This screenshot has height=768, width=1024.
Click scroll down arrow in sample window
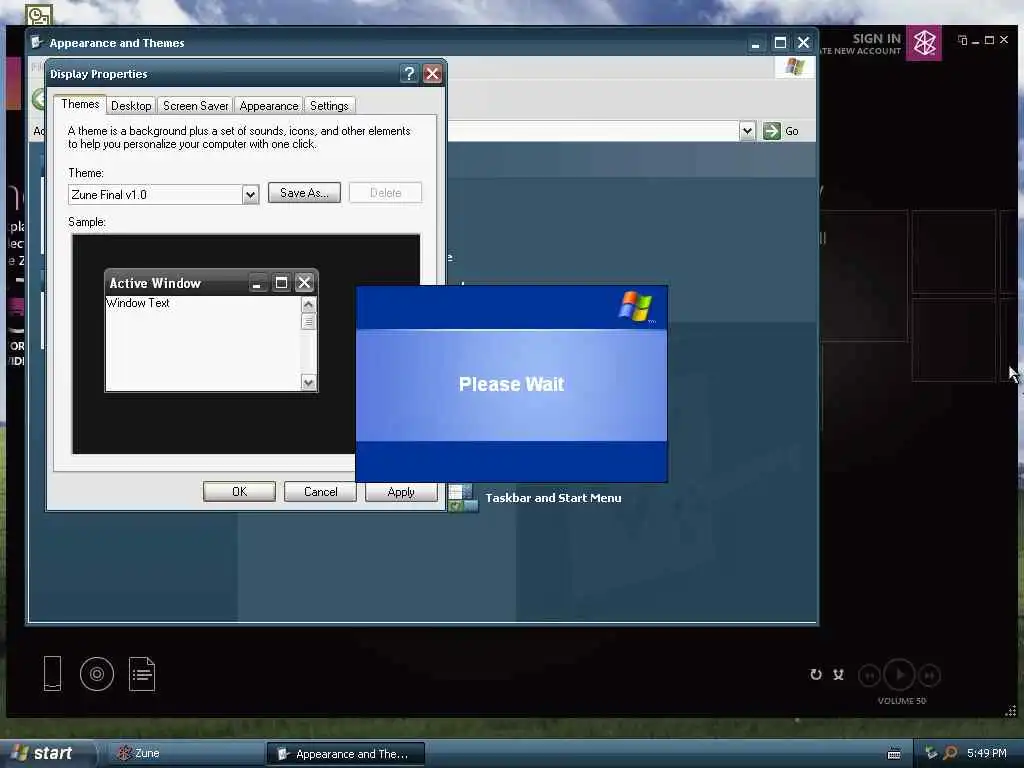coord(308,383)
